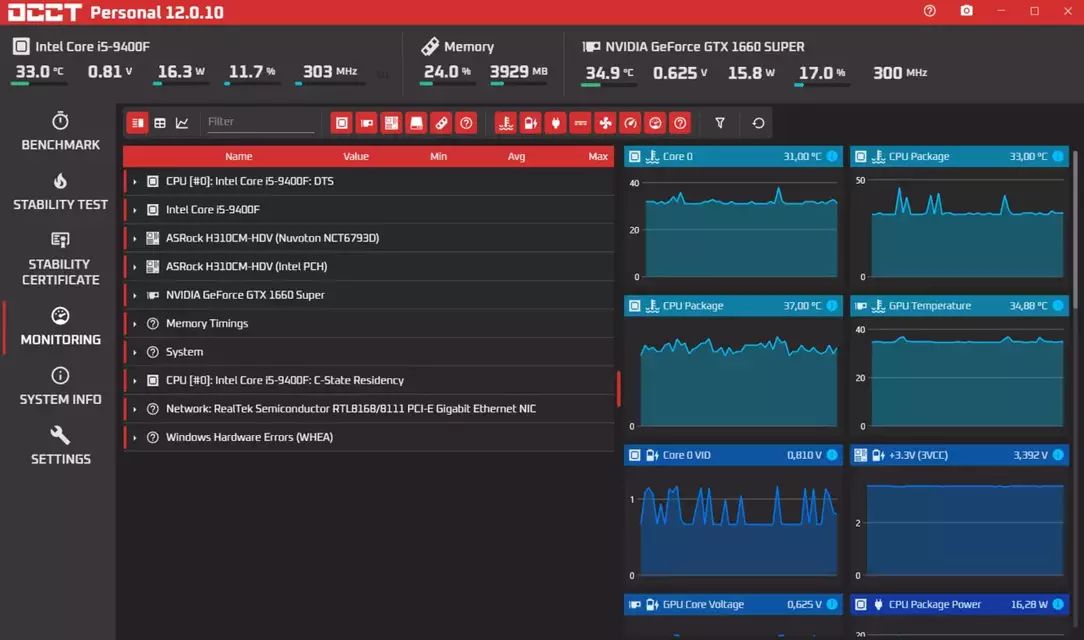Click the Core 0 VID graph area
The image size is (1084, 640).
733,527
